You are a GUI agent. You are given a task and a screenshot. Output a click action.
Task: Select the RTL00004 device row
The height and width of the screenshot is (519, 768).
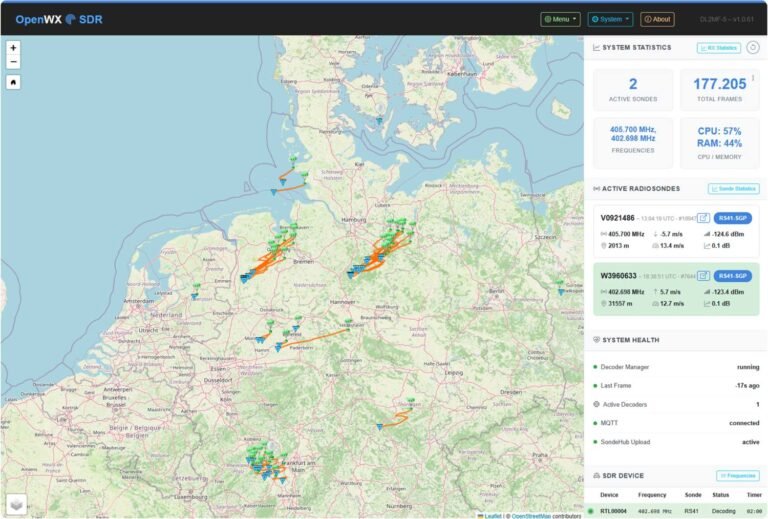pos(676,511)
